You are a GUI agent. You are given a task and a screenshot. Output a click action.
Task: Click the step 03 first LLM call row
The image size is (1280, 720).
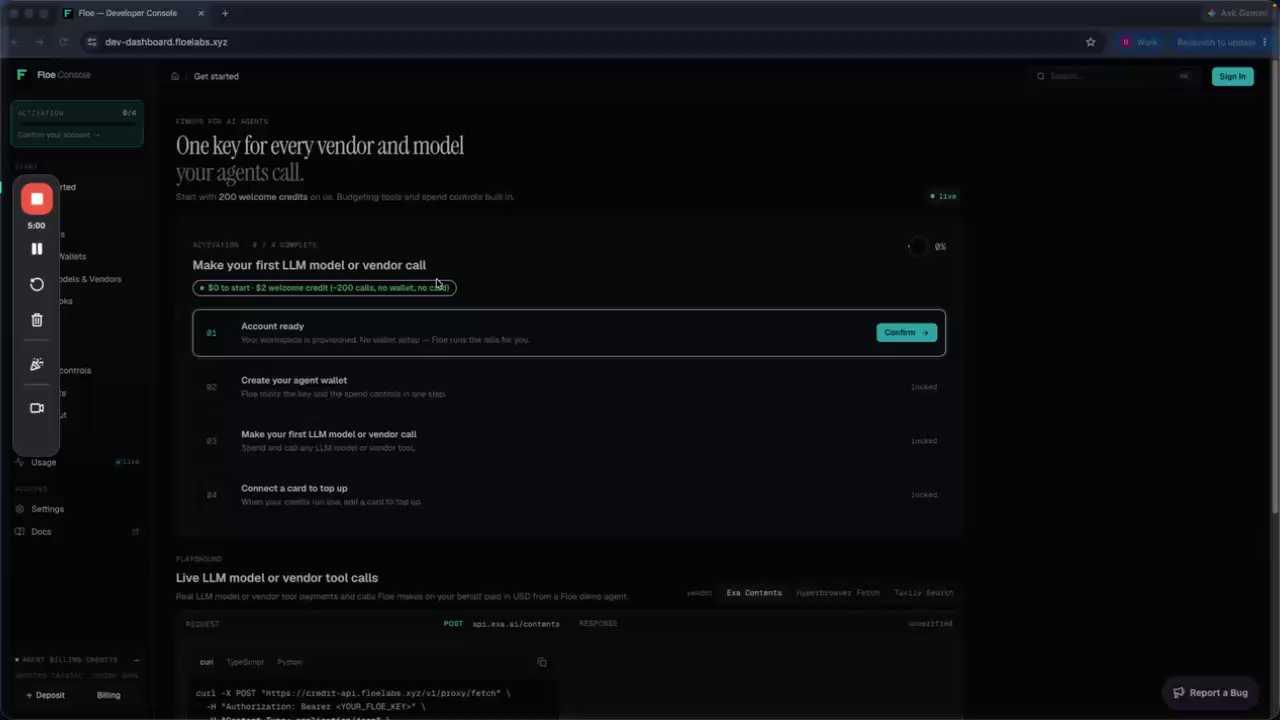point(568,441)
